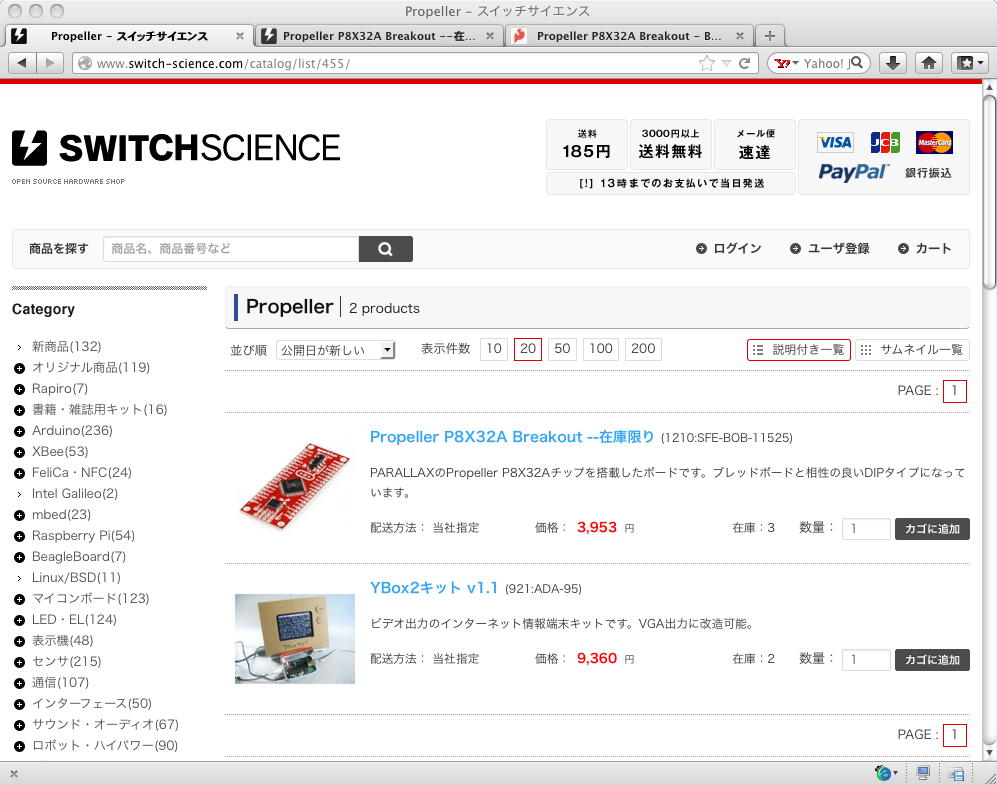Open Propeller P8X32A Breakout product link

[x=512, y=437]
